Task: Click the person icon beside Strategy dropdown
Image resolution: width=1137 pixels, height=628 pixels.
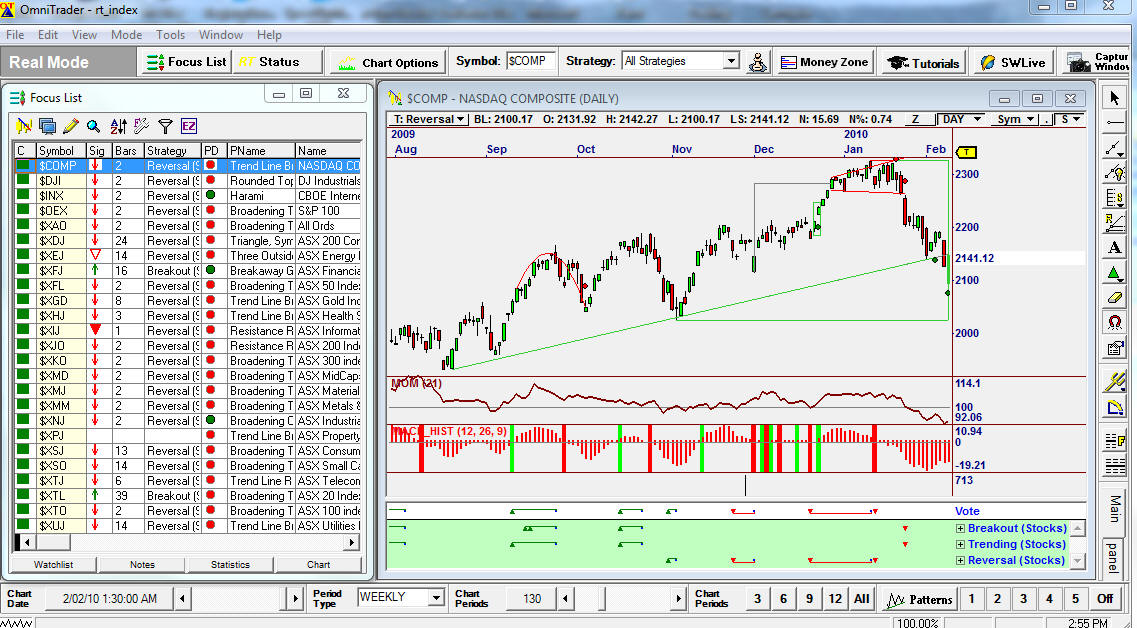Action: coord(758,62)
